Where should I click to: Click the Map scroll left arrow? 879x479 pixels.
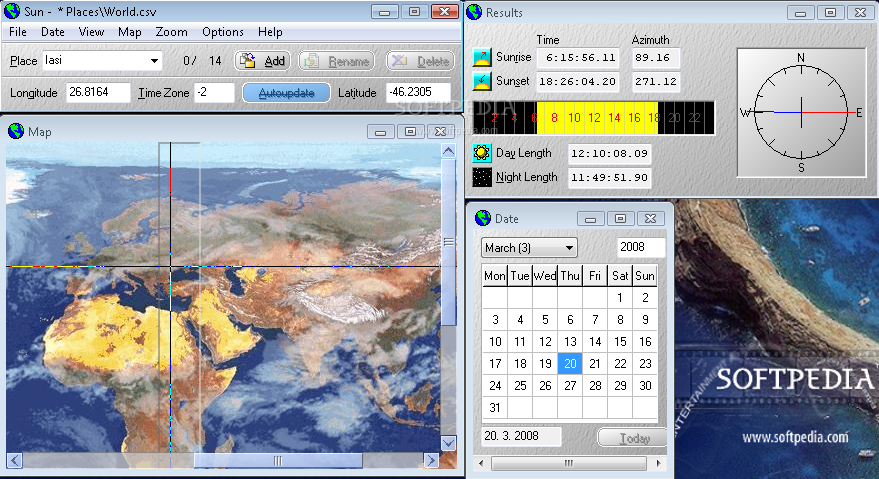coord(15,460)
